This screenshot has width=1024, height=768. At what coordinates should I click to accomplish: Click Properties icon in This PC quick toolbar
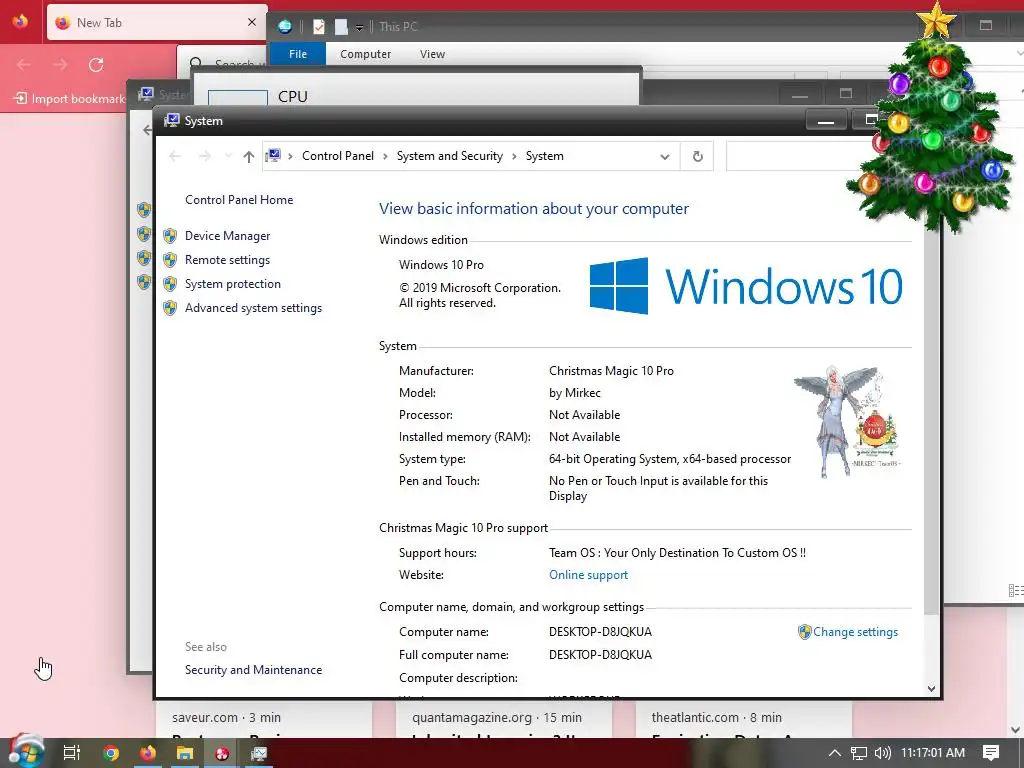319,27
